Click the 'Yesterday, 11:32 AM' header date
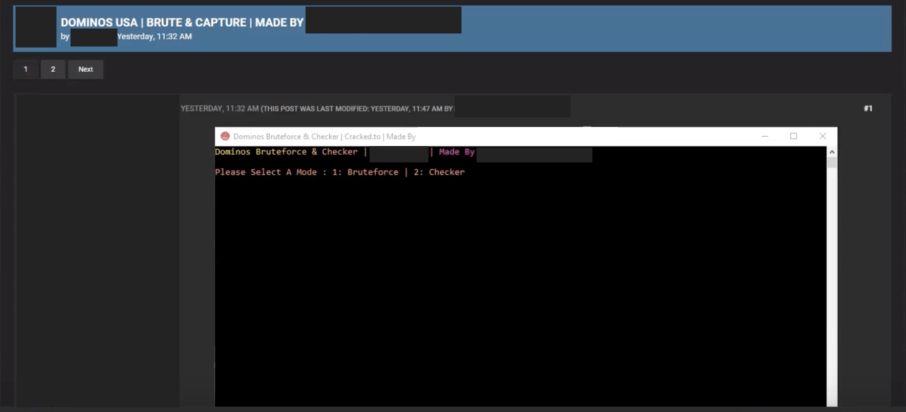Screen dimensions: 906x412 pos(155,36)
